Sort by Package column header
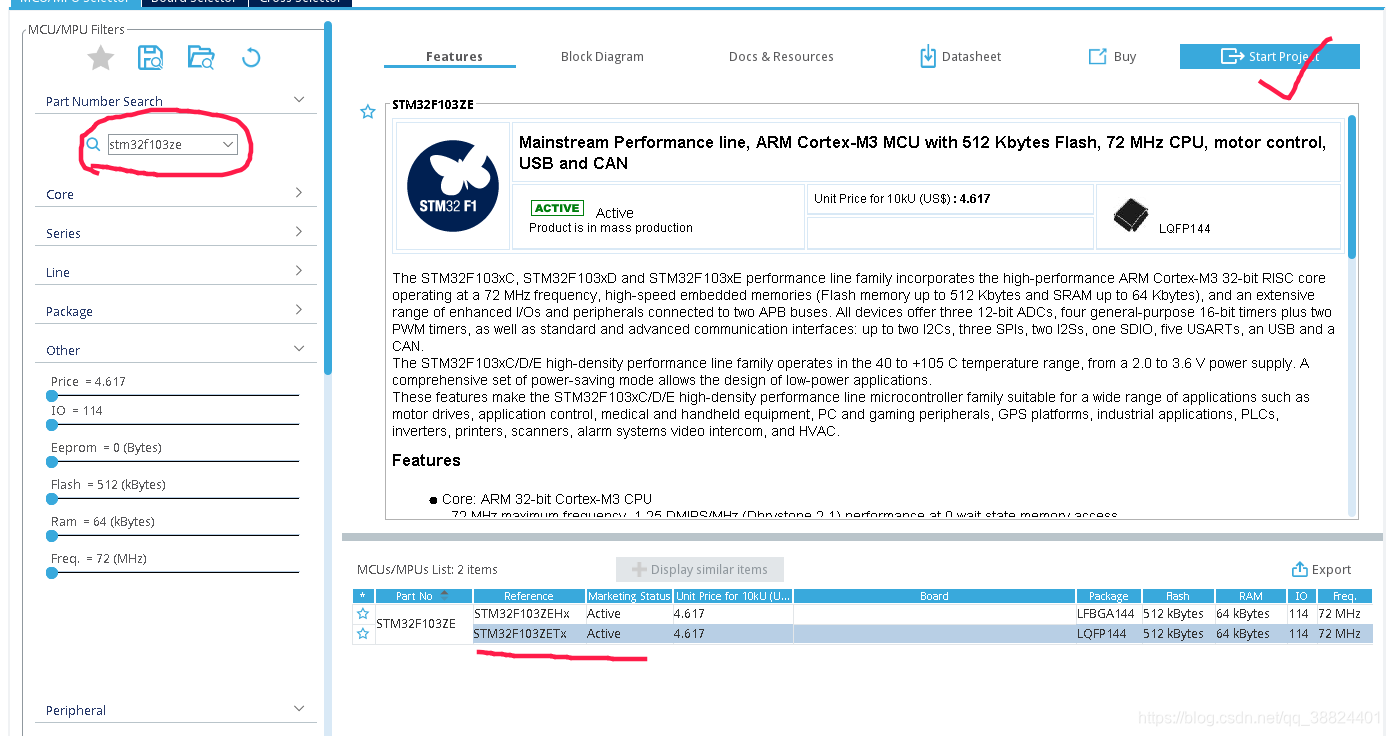The width and height of the screenshot is (1389, 736). coord(1108,596)
